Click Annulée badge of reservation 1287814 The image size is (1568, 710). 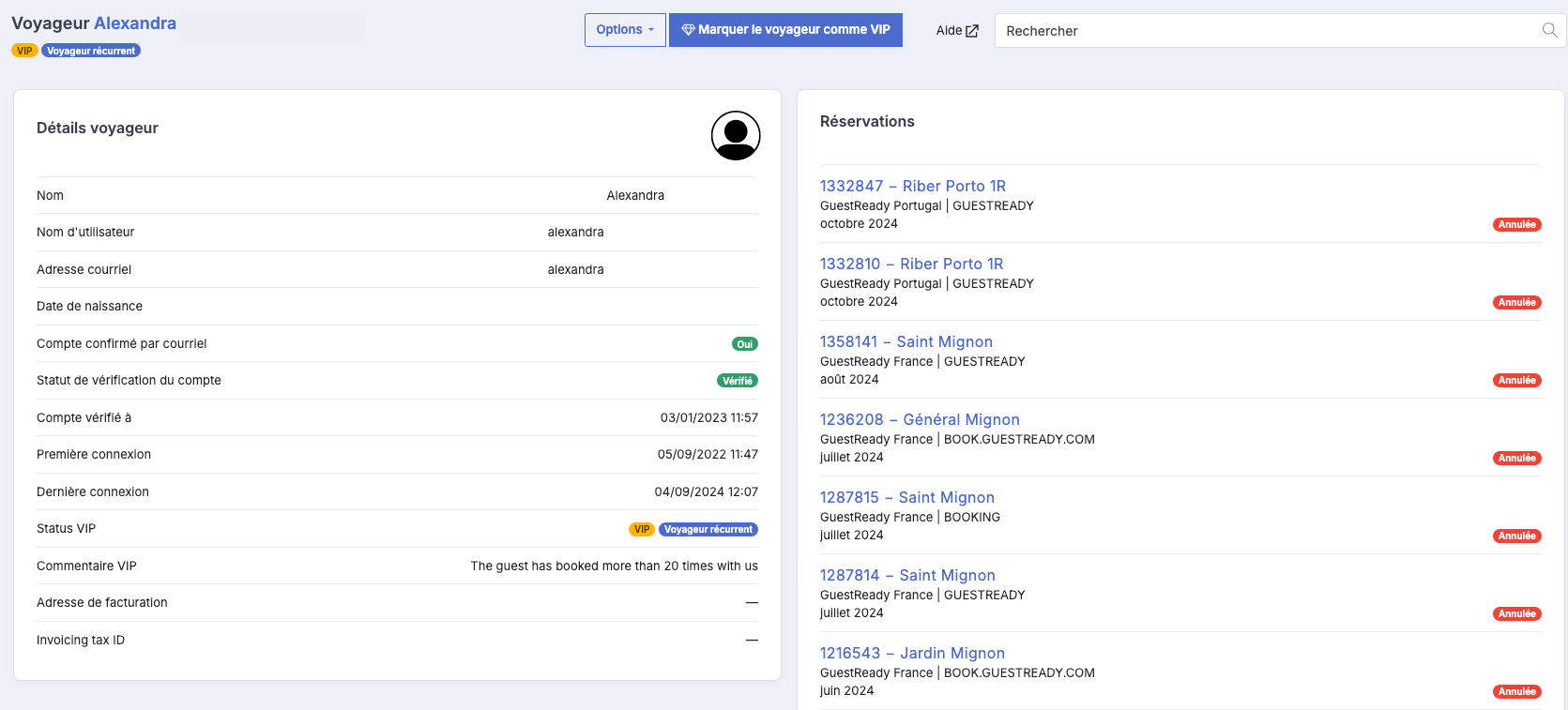click(1516, 613)
